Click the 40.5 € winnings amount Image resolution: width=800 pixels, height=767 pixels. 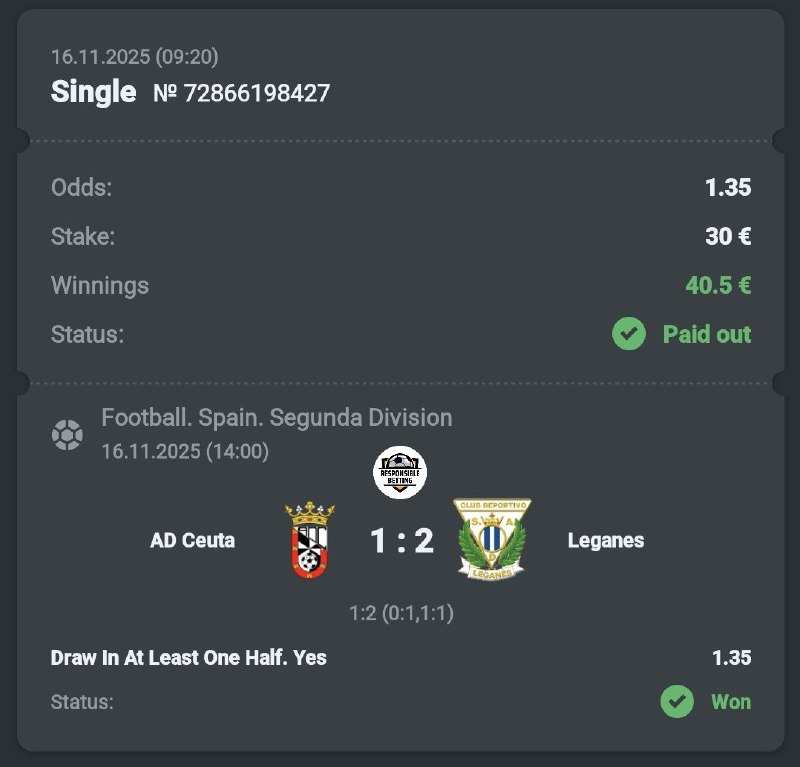(718, 285)
